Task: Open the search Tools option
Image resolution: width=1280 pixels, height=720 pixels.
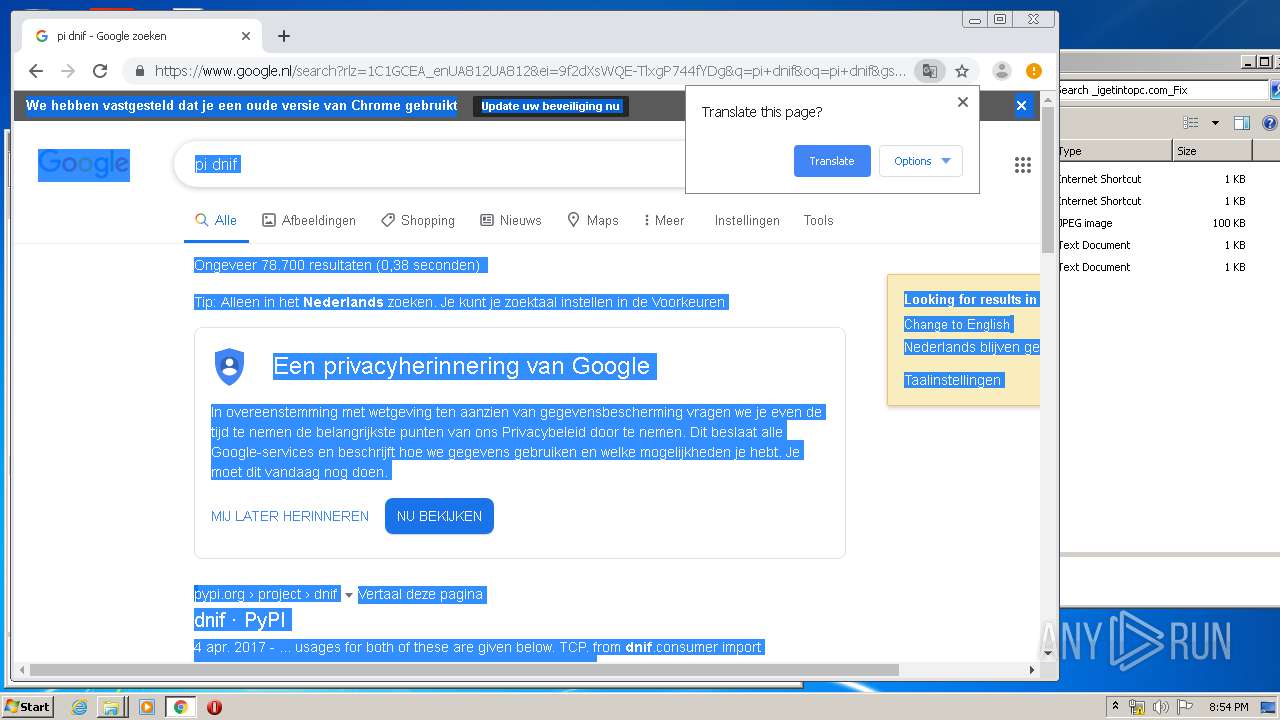Action: (818, 220)
